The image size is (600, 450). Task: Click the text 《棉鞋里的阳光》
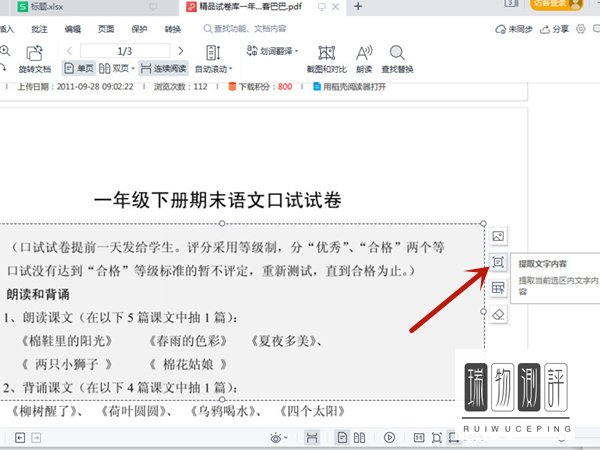67,341
